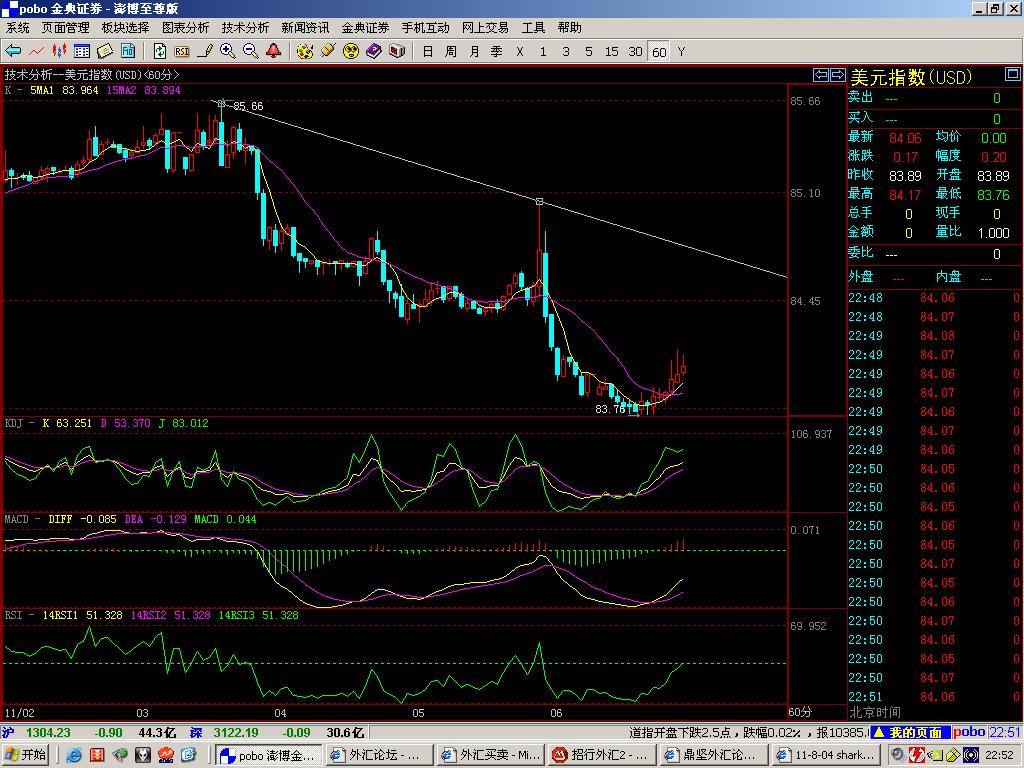This screenshot has width=1024, height=768.
Task: Select the pencil drawing tool icon
Action: click(206, 51)
